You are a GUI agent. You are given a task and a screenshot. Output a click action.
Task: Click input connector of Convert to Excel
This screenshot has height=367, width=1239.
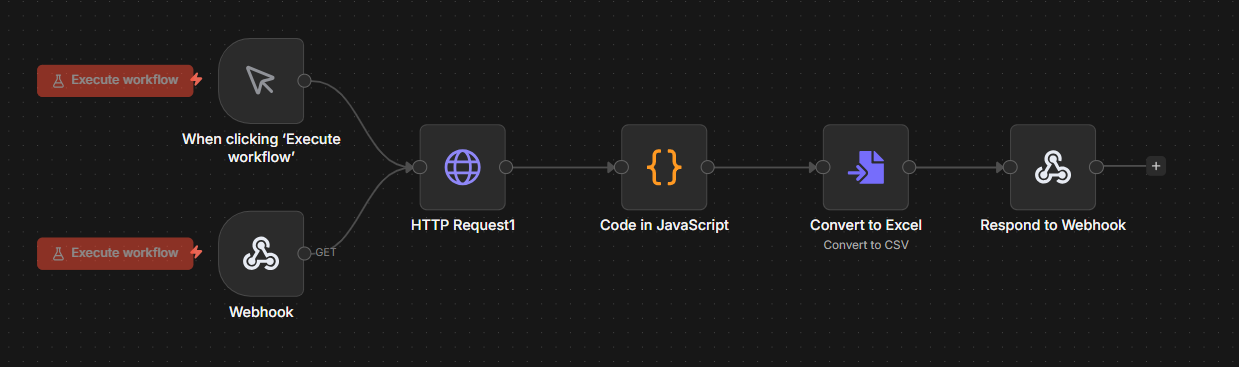point(823,167)
